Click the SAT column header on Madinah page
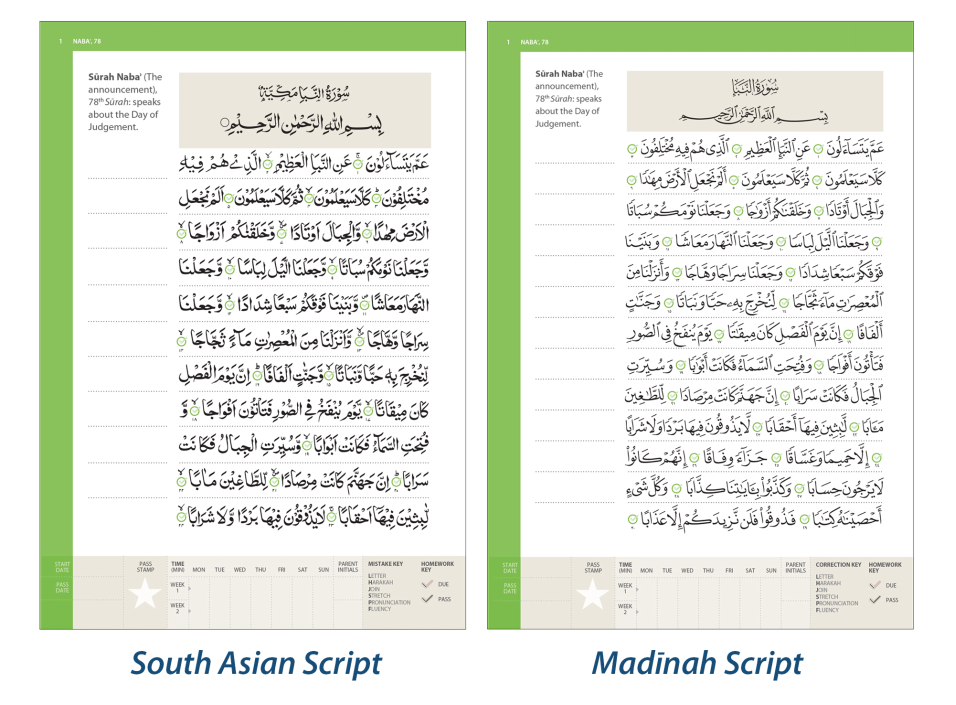The image size is (956, 705). coord(750,570)
